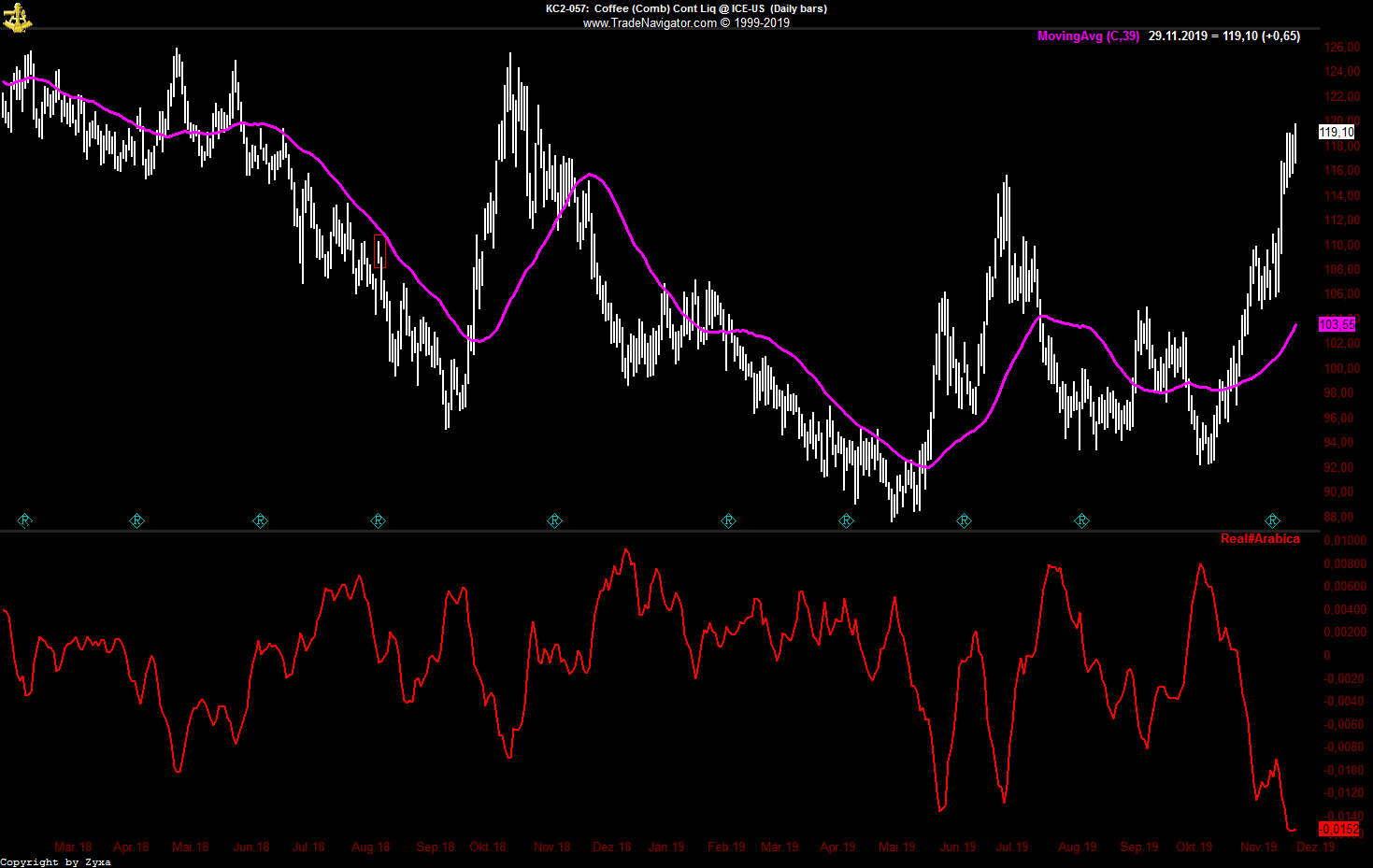The height and width of the screenshot is (868, 1373).
Task: Click the rollover R marker above Aug.19
Action: point(1081,520)
